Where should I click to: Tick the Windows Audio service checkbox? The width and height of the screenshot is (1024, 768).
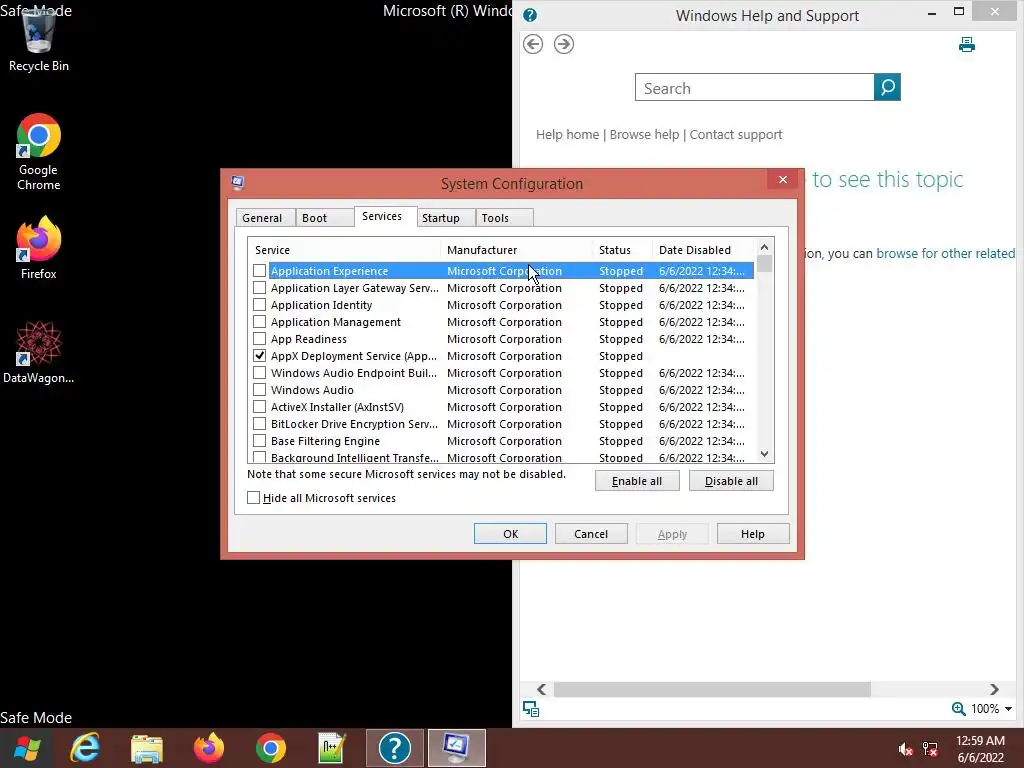pos(259,389)
